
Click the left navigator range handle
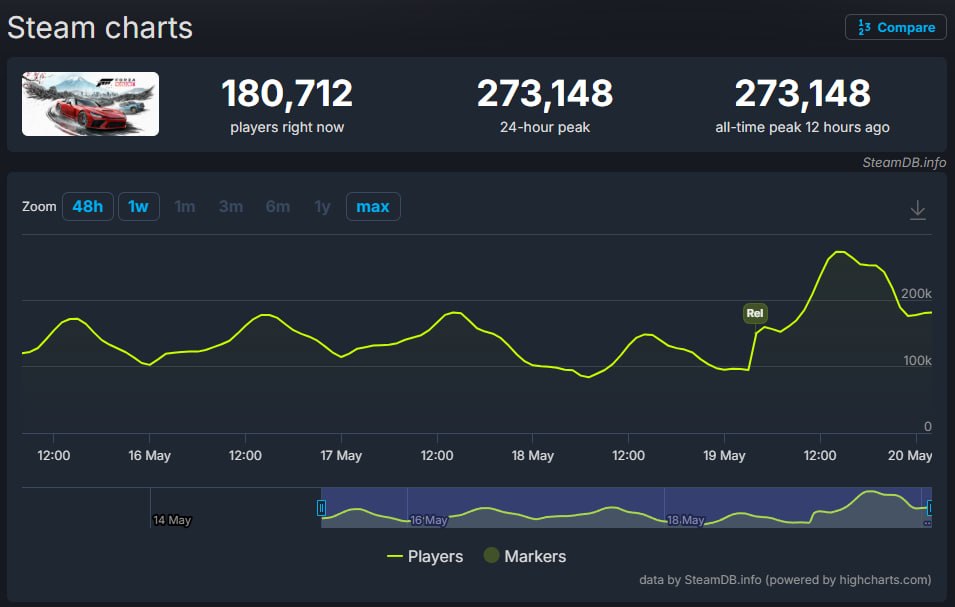pyautogui.click(x=321, y=507)
